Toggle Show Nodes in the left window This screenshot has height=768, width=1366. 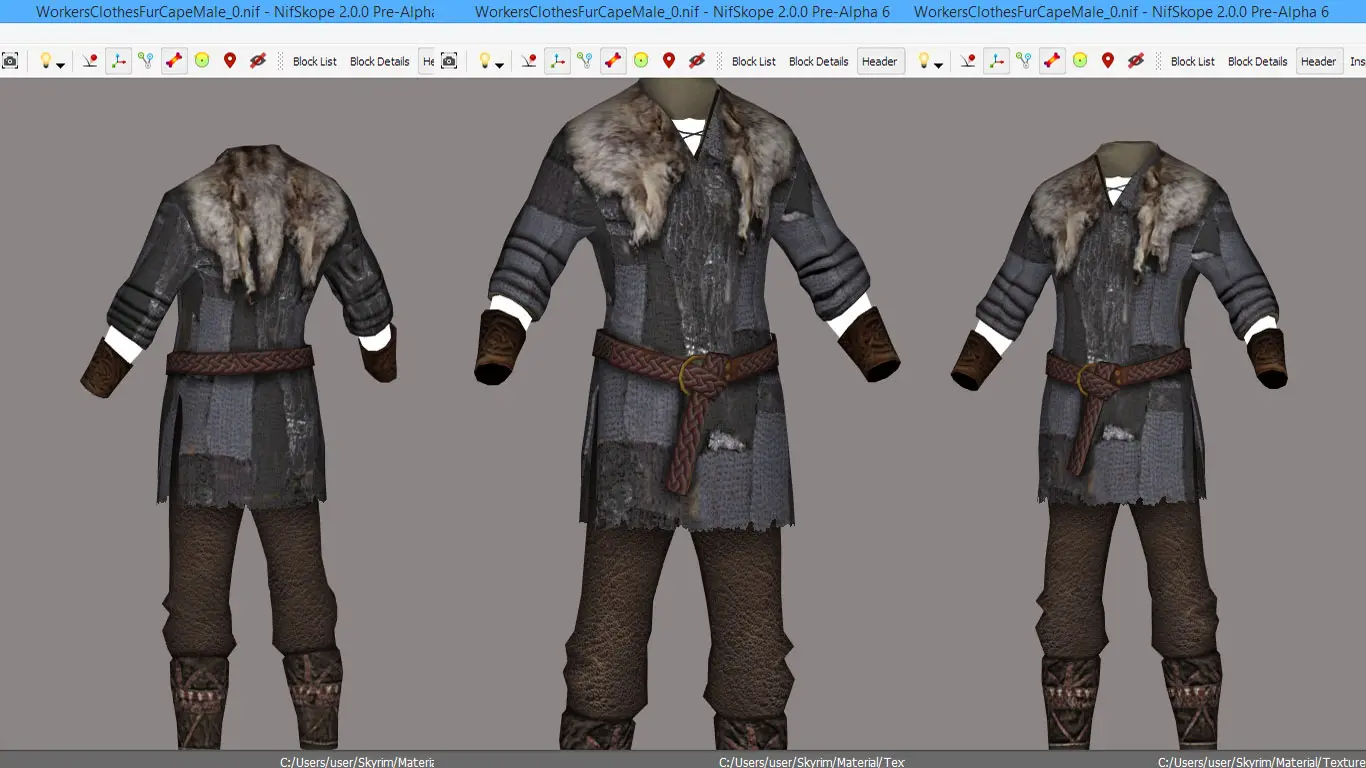(x=146, y=61)
